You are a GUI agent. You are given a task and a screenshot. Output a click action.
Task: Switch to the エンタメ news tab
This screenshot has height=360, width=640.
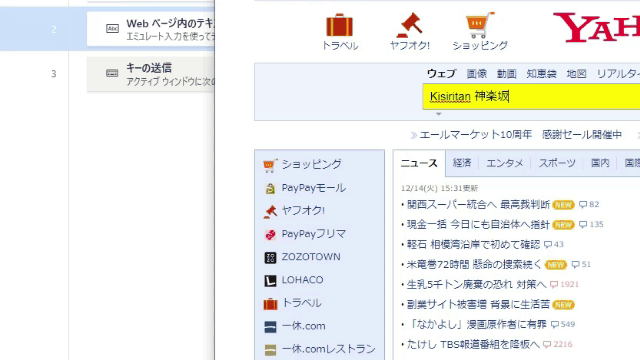(504, 163)
